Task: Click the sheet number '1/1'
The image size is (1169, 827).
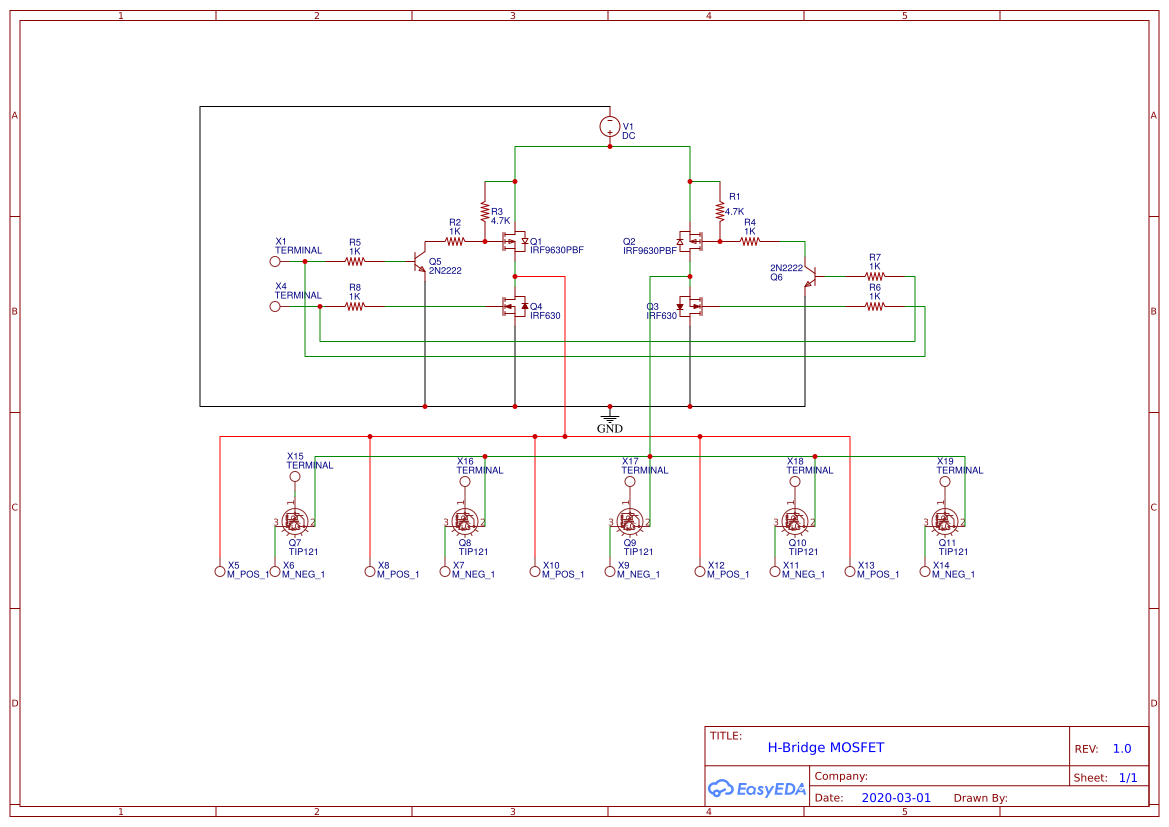Action: pos(1128,778)
